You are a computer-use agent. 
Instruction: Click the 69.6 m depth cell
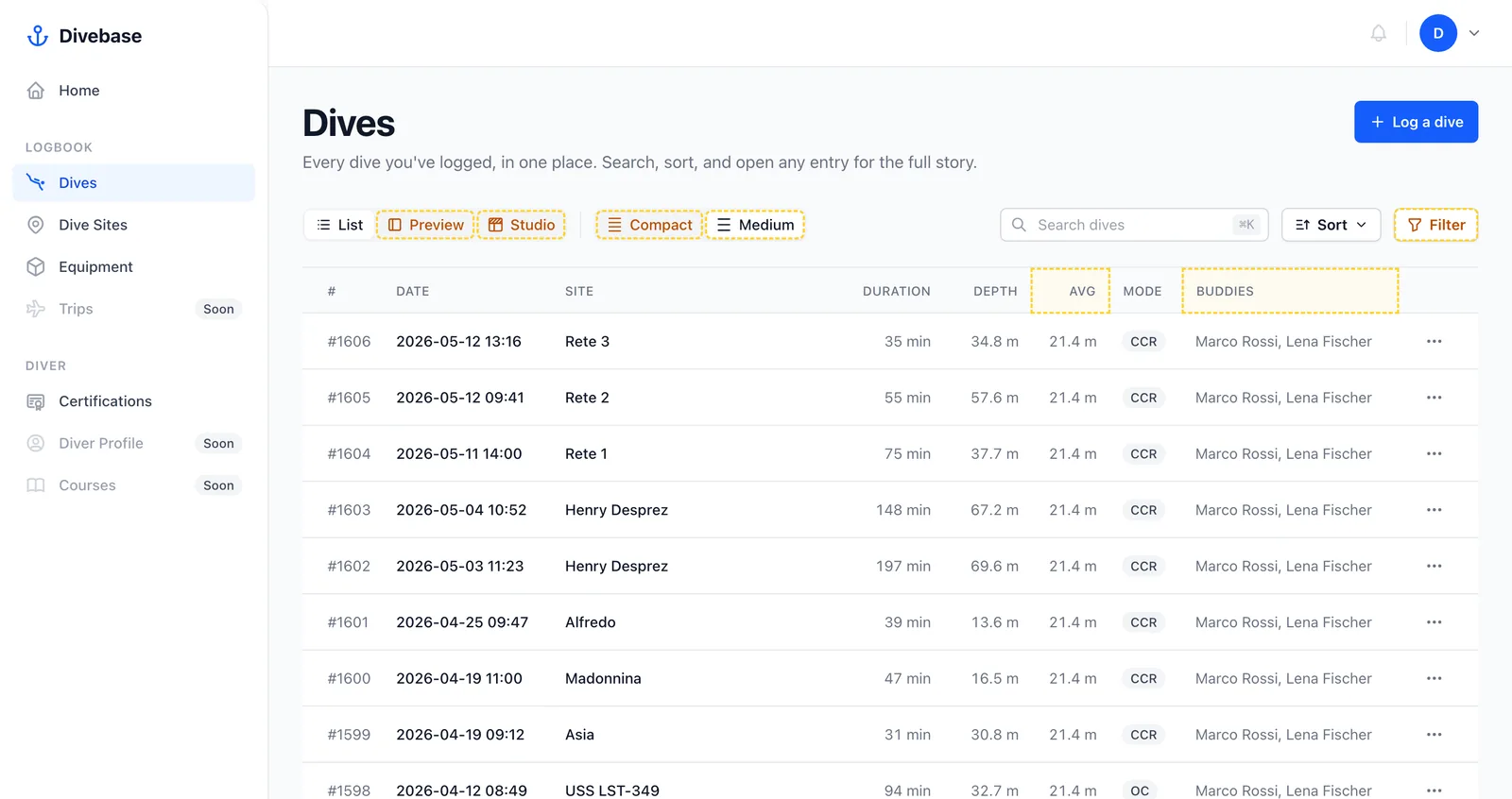[x=994, y=566]
